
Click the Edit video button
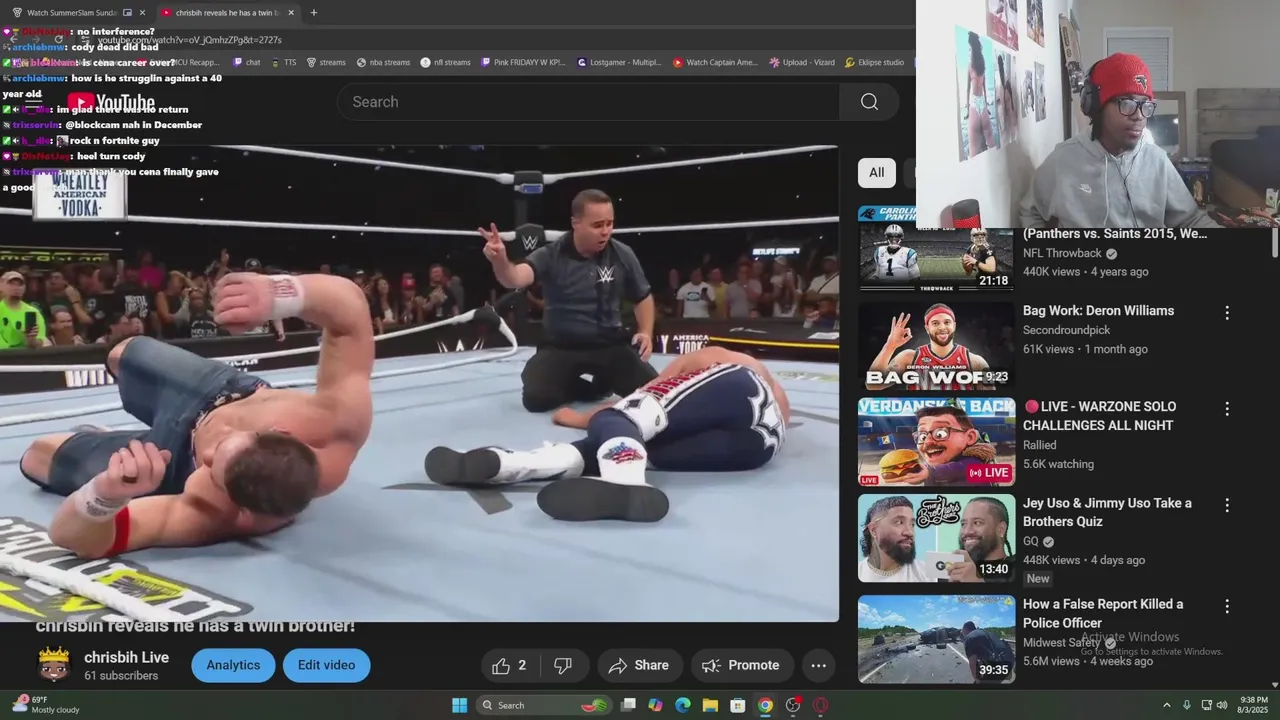tap(326, 665)
